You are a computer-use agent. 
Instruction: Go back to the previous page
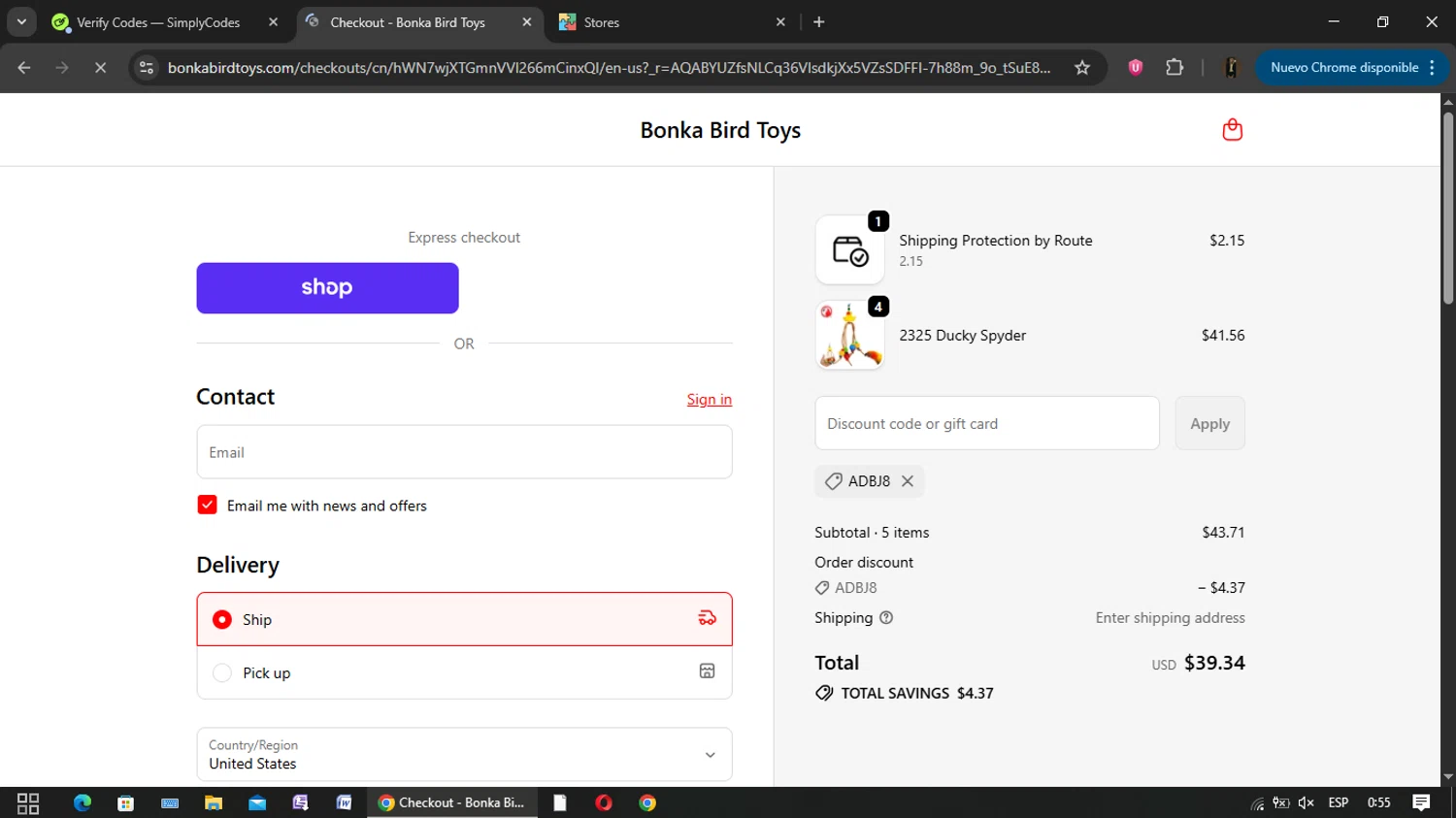pos(24,68)
